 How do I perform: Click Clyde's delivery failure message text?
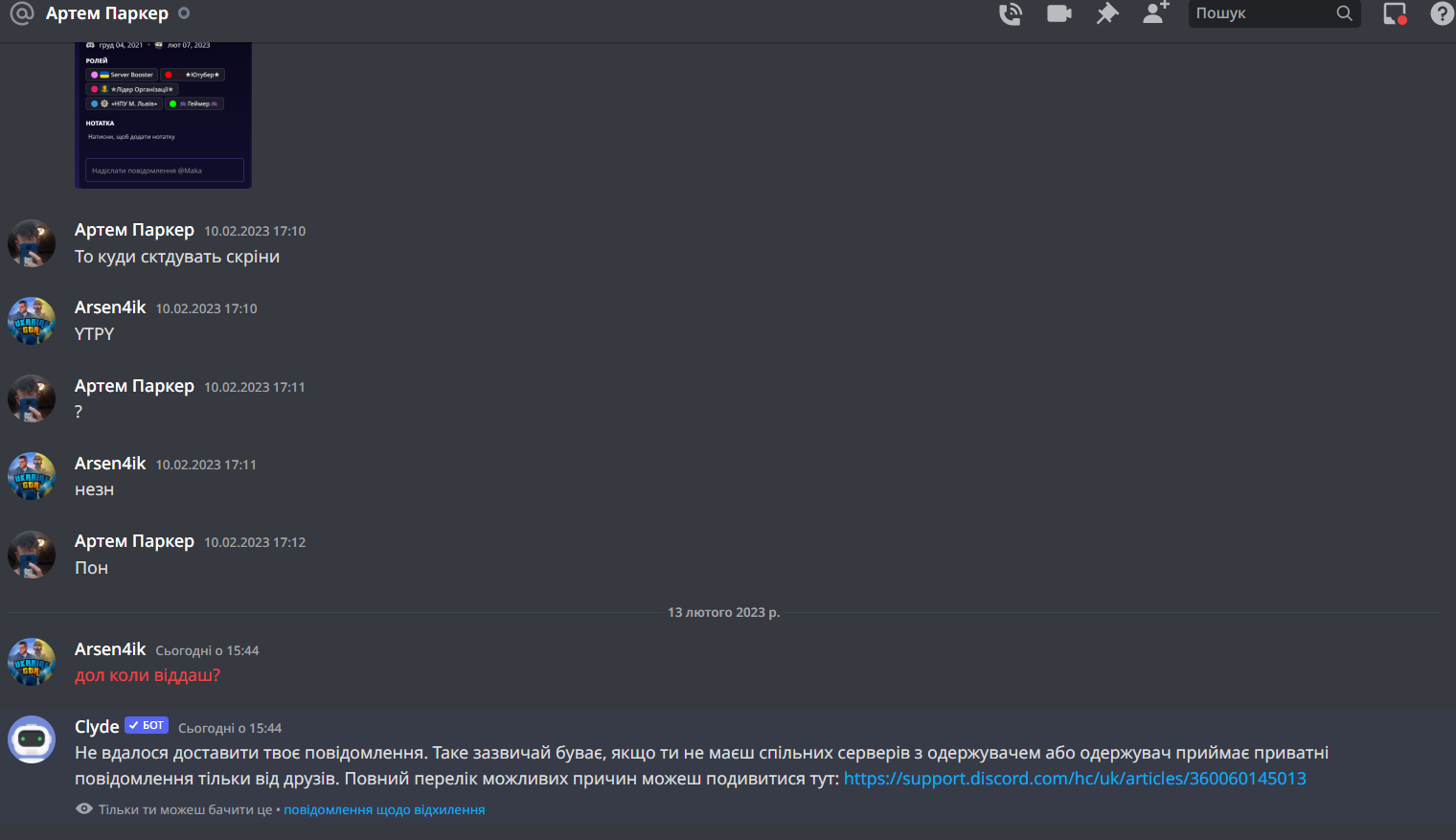(x=701, y=765)
